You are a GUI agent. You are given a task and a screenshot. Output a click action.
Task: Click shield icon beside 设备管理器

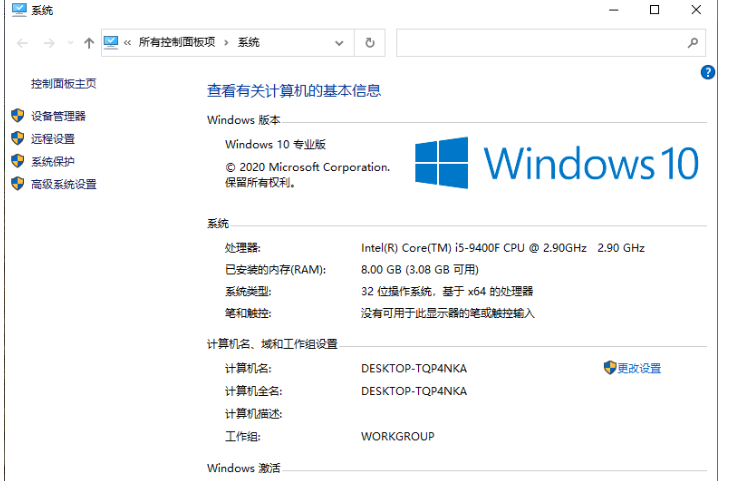pyautogui.click(x=18, y=116)
